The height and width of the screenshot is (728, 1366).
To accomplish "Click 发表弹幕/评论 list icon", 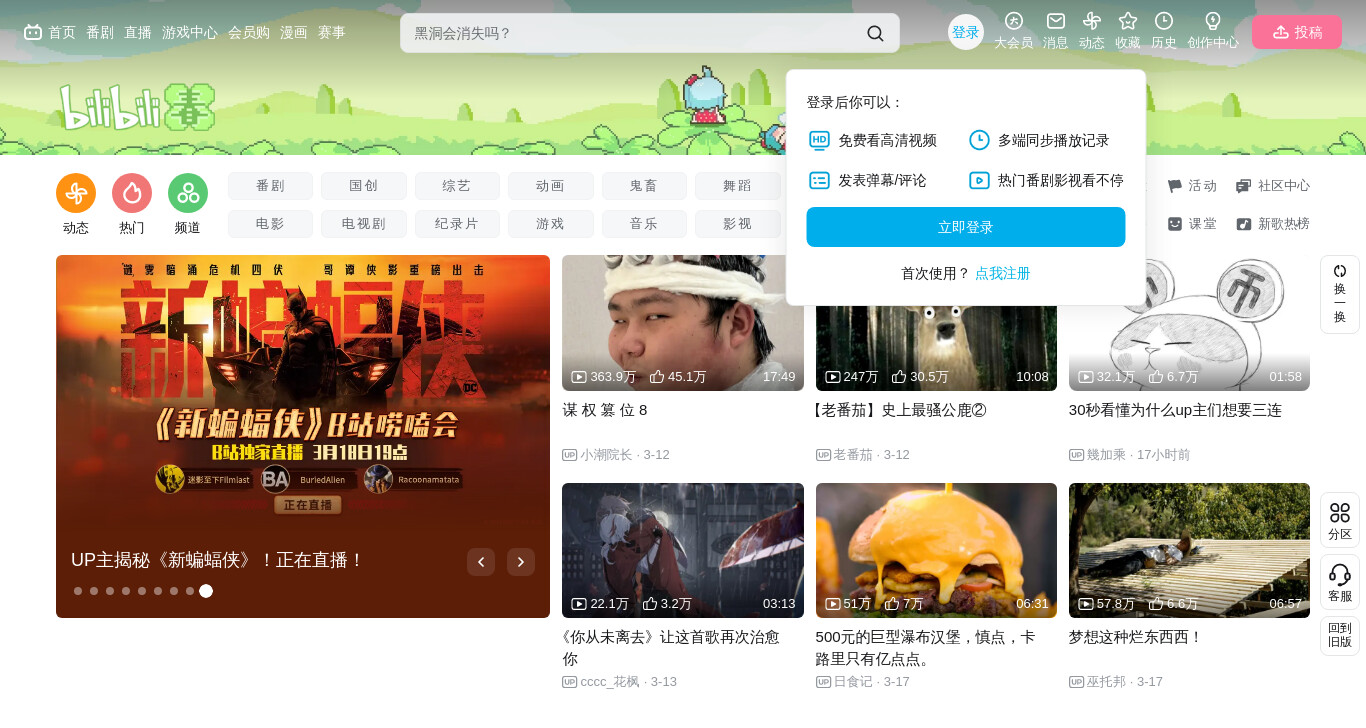I will coord(819,180).
